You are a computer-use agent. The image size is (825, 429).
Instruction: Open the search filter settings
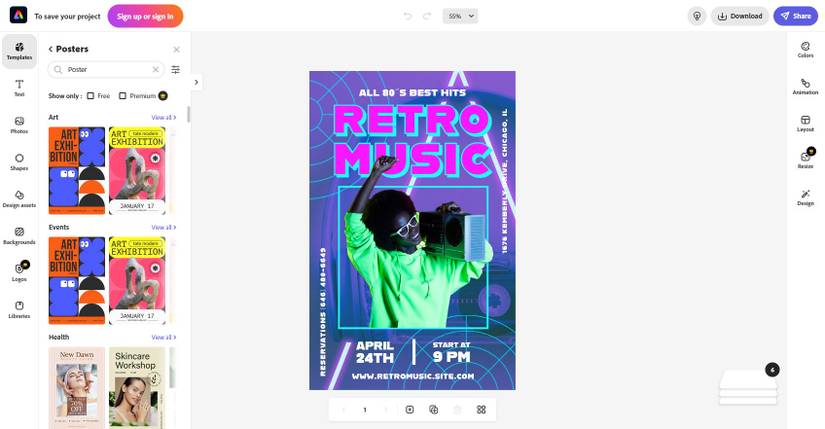pos(176,69)
